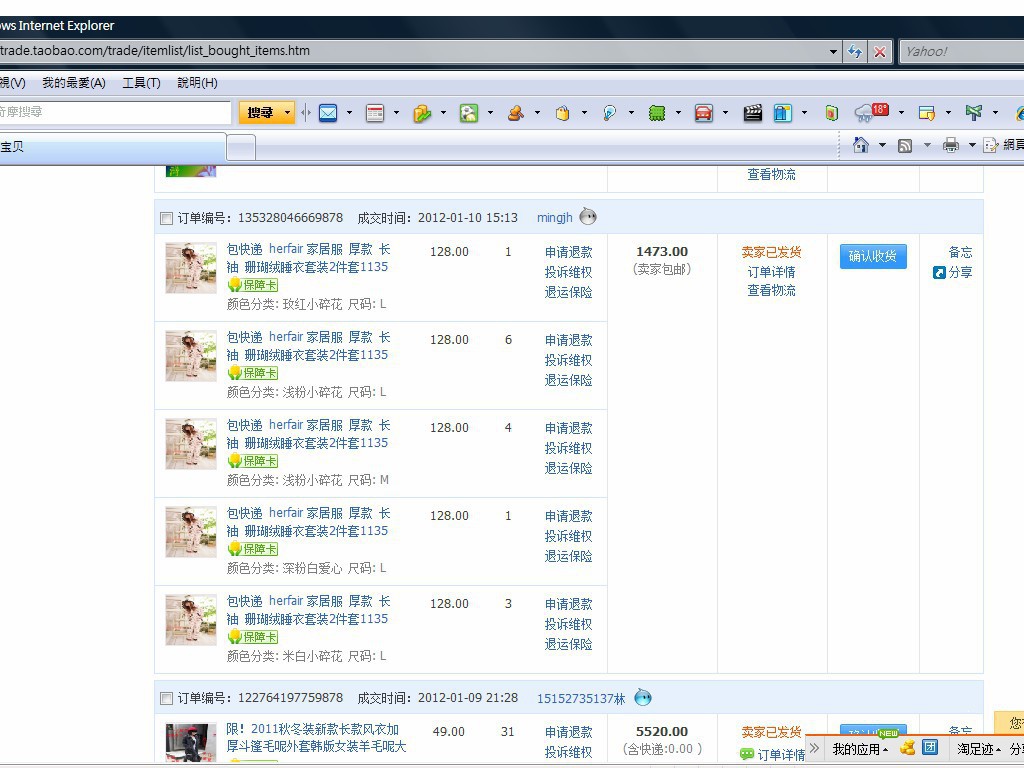
Task: Click the 搜尋 search button
Action: click(261, 113)
